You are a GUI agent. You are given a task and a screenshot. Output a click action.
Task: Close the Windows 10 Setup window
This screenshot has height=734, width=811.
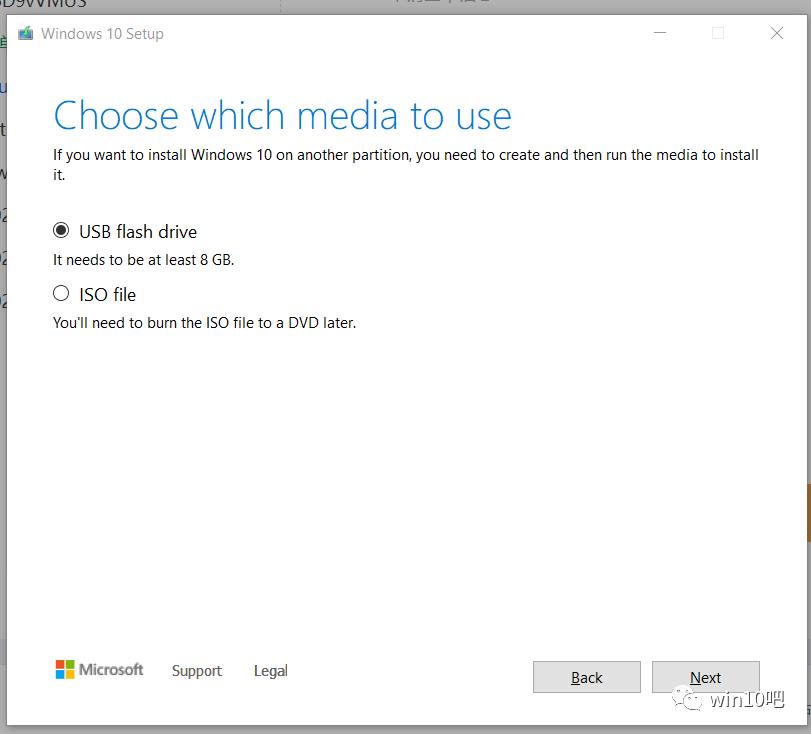[x=776, y=33]
